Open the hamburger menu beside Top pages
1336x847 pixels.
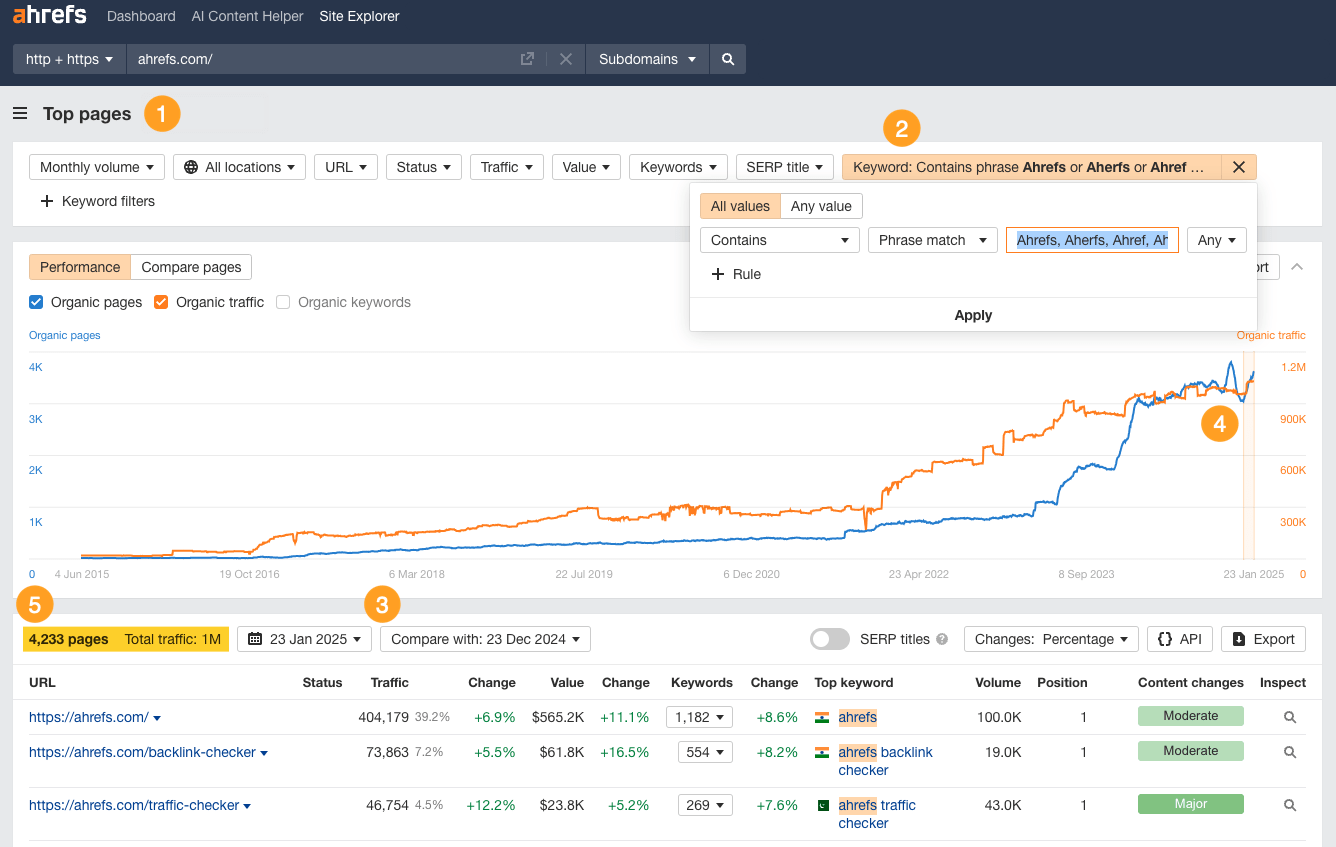pyautogui.click(x=19, y=113)
